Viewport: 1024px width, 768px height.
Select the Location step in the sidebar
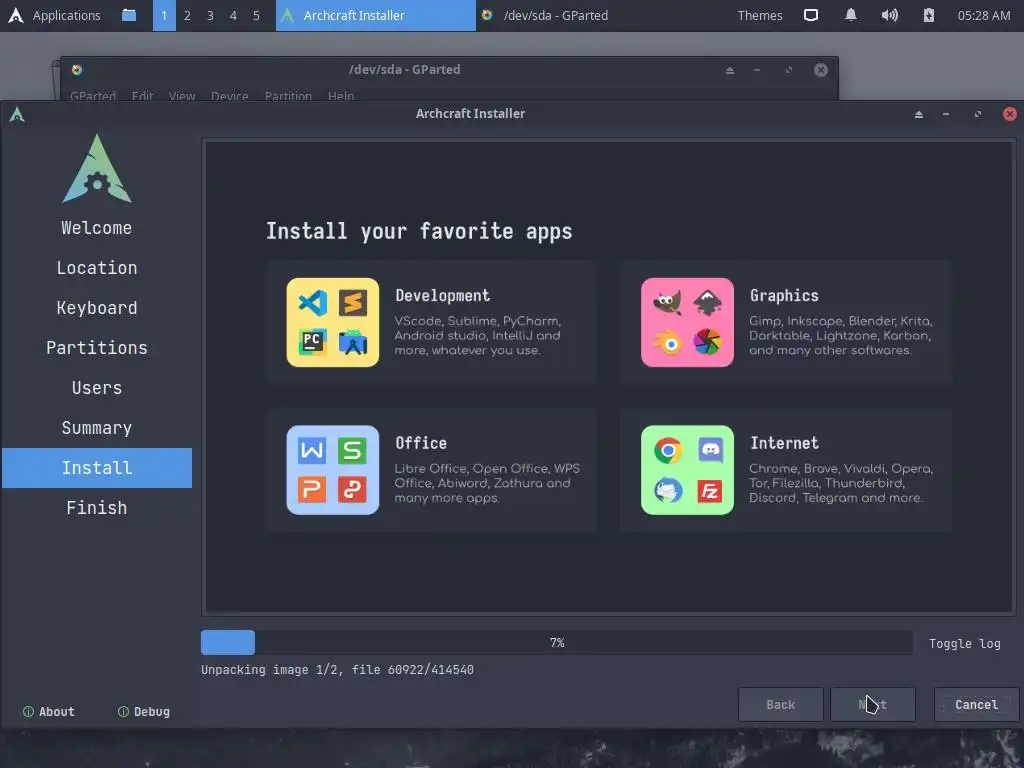coord(97,268)
